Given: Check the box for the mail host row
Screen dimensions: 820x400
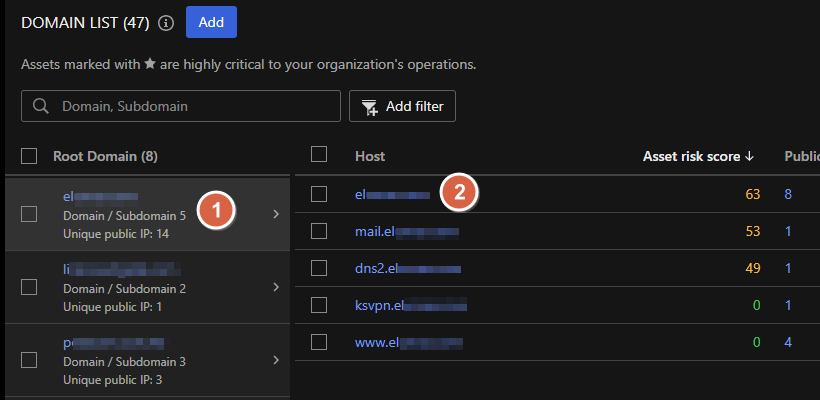Looking at the screenshot, I should [x=319, y=231].
